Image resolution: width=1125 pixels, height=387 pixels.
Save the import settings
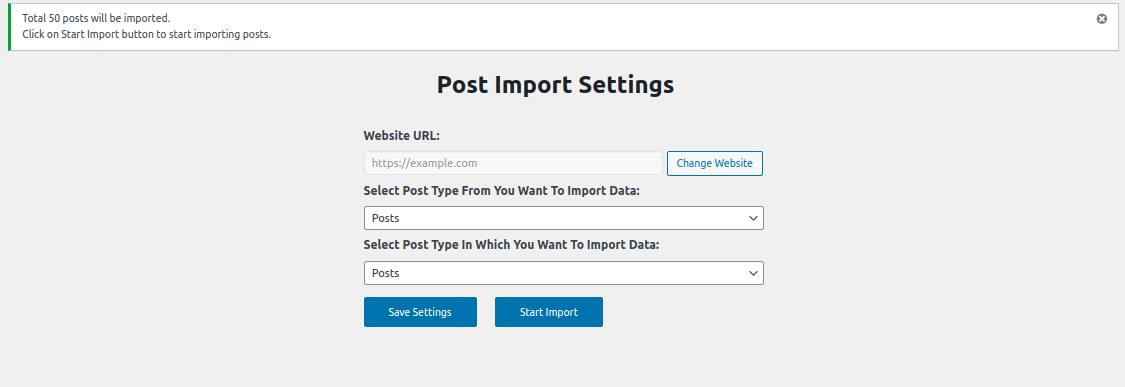click(x=420, y=312)
